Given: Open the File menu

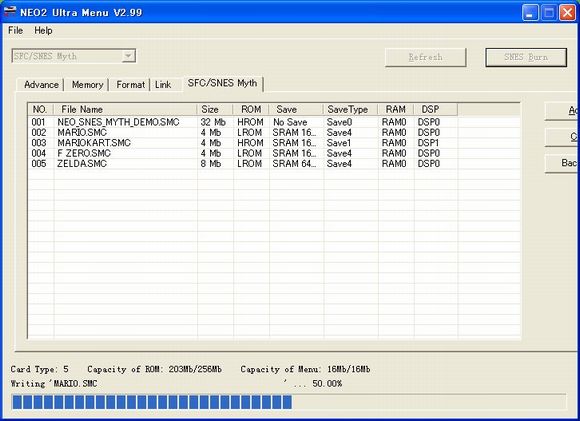Looking at the screenshot, I should click(16, 30).
